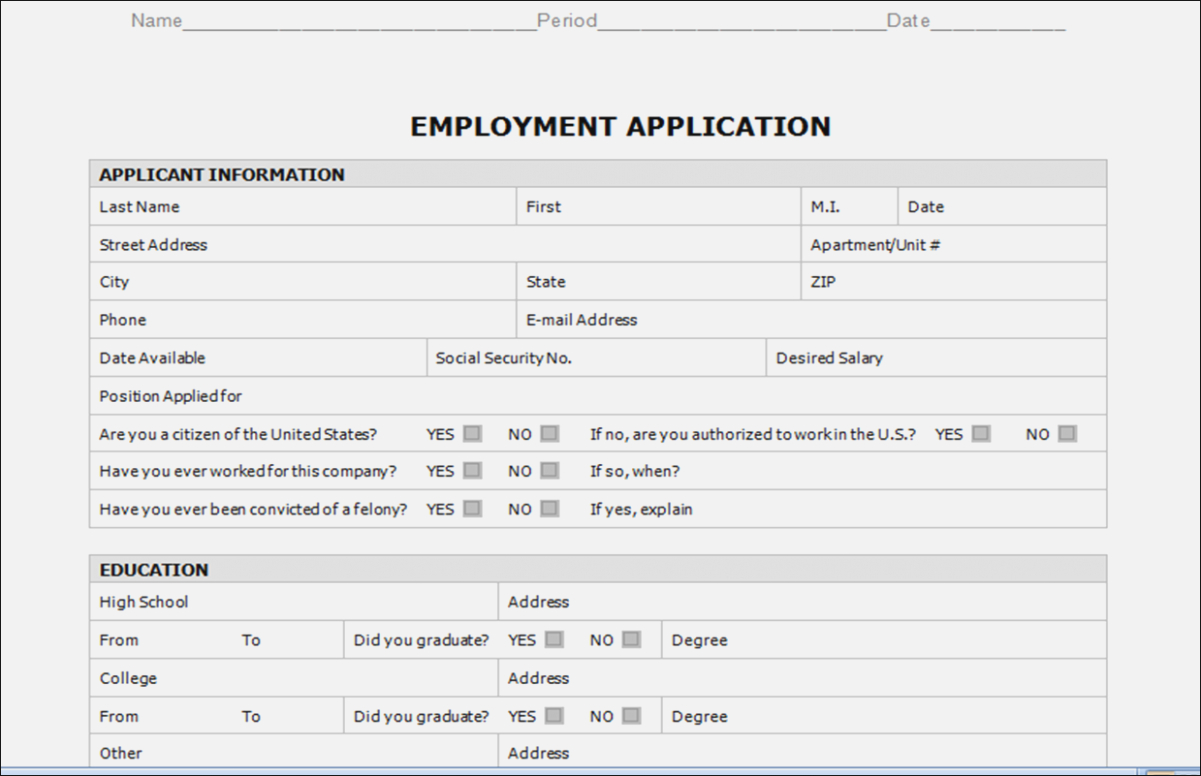Check YES for authorized to work in U.S.

[981, 434]
